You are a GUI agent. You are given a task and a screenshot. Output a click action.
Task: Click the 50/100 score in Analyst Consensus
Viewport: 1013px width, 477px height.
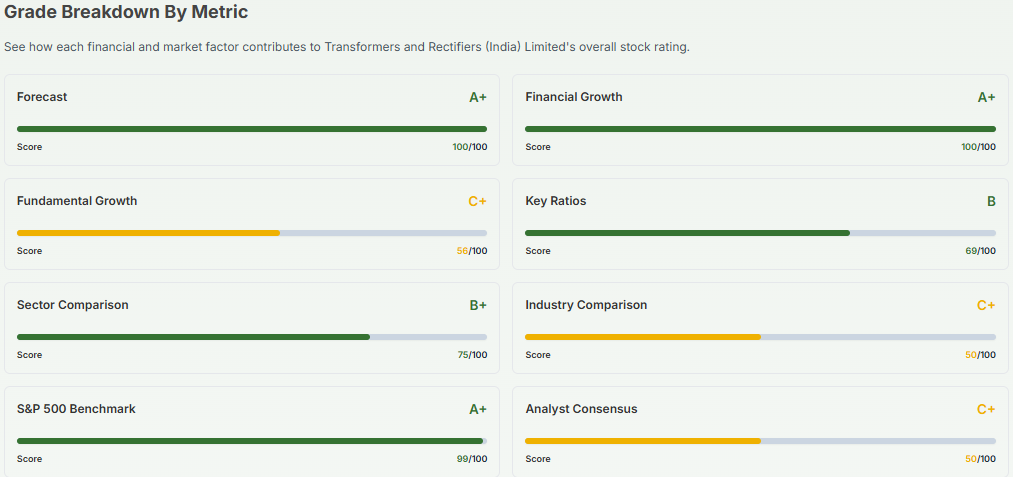(981, 459)
